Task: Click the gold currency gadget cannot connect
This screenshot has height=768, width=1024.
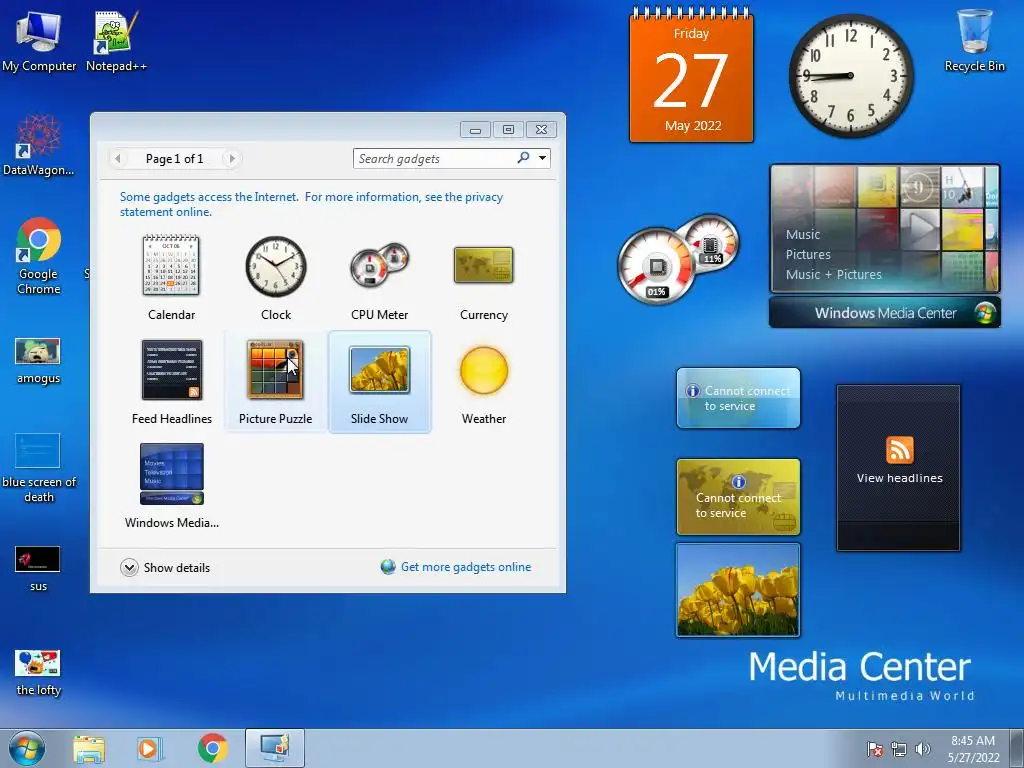Action: pos(738,497)
